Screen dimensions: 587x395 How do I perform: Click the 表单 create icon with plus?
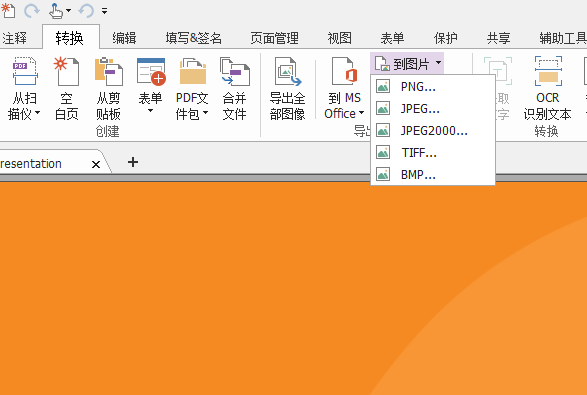(151, 71)
